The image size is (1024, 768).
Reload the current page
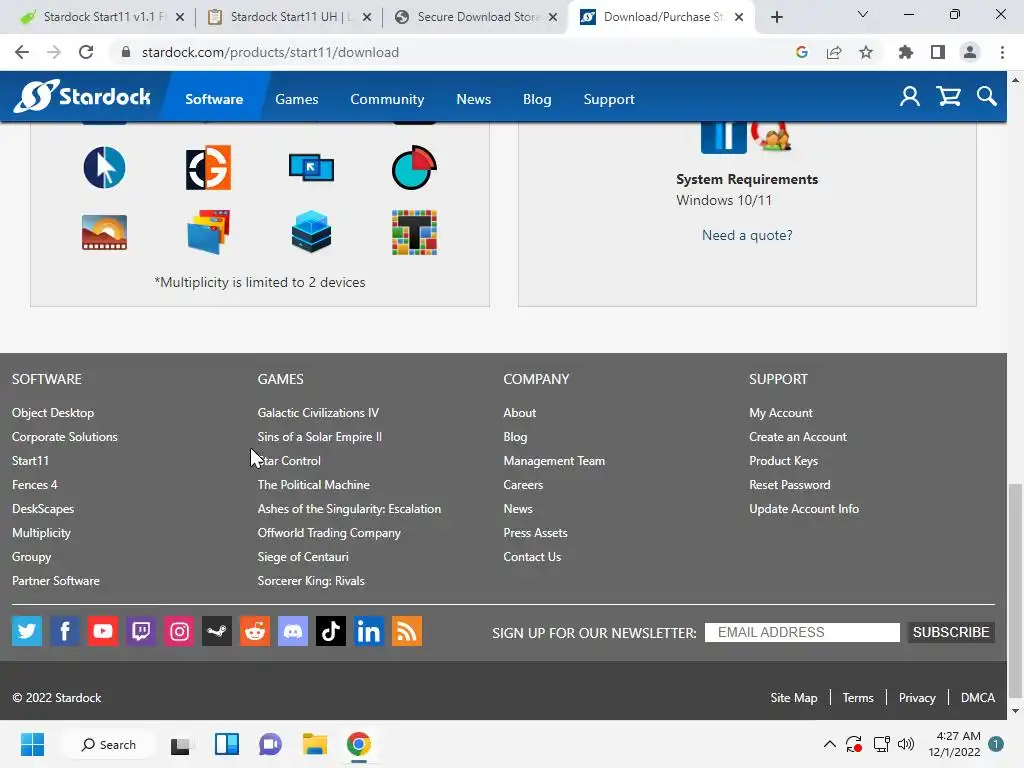(86, 52)
